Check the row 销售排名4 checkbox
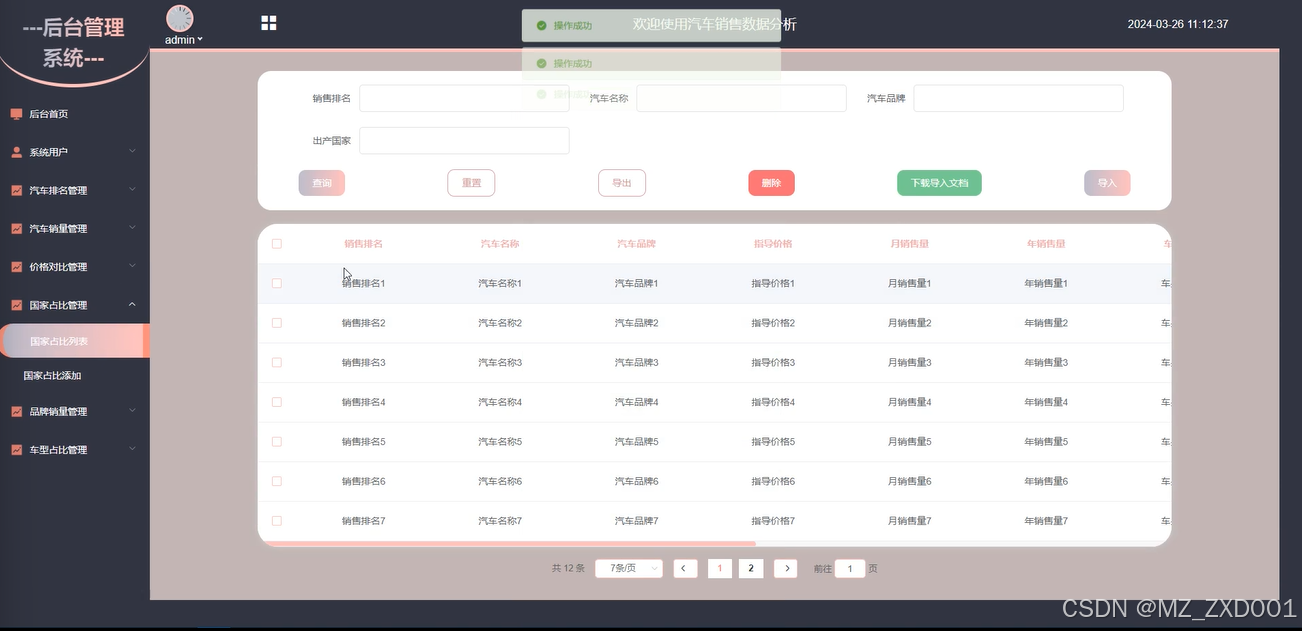This screenshot has width=1302, height=631. (x=277, y=402)
